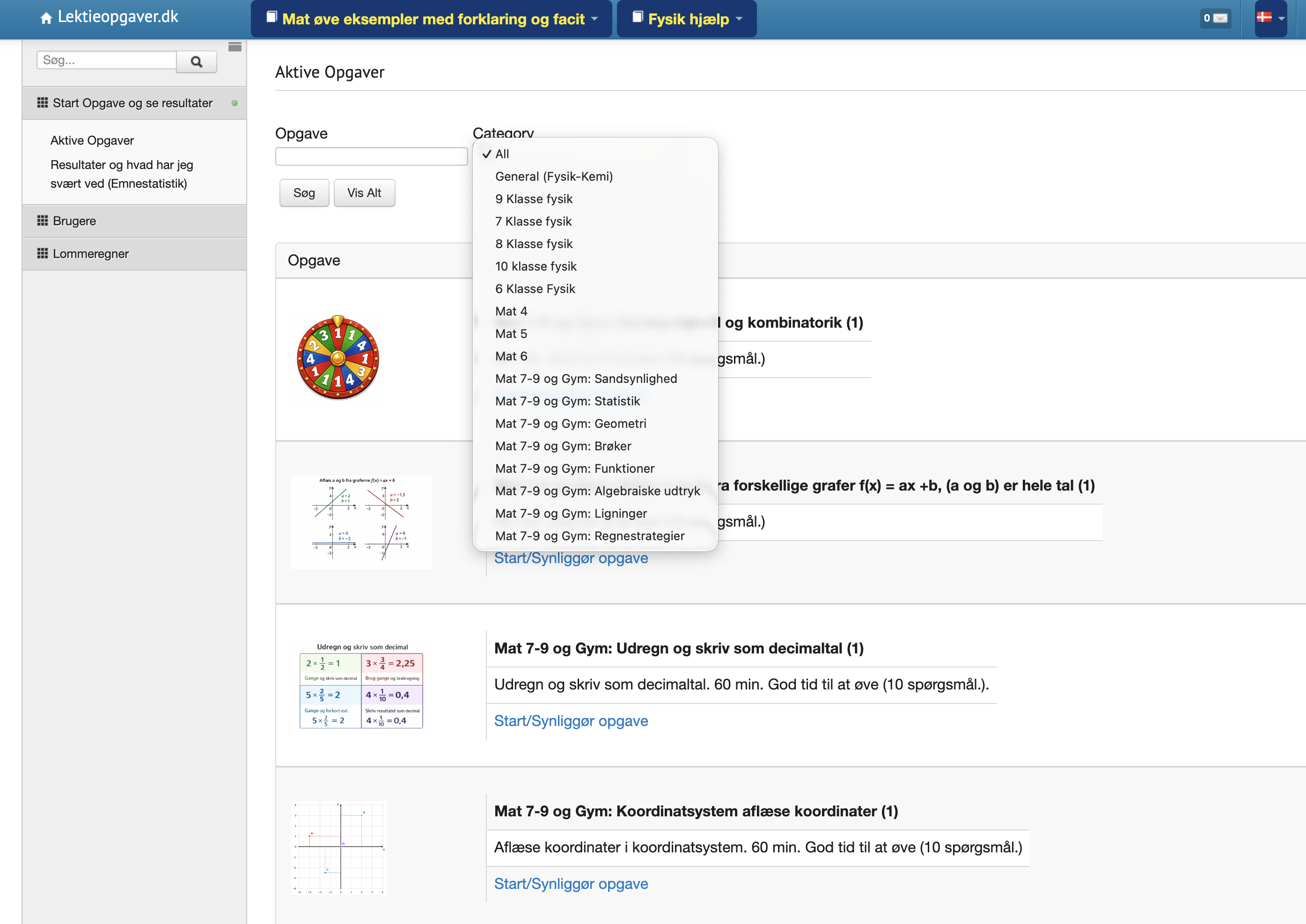This screenshot has width=1306, height=924.
Task: Select 'Mat 7-9 og Gym: Brøker' category
Action: click(x=563, y=446)
